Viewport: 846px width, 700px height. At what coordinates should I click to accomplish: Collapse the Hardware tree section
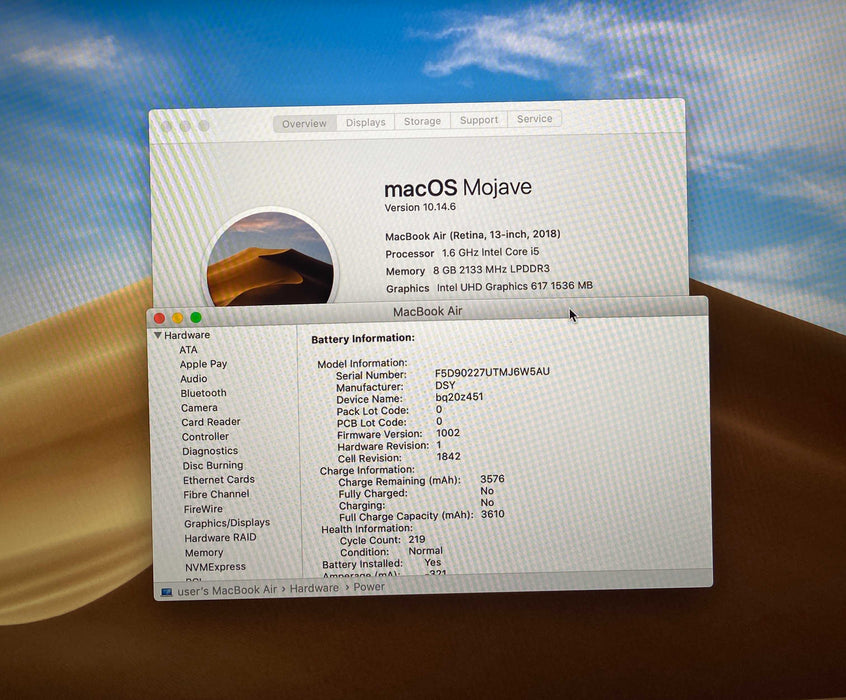click(x=158, y=335)
